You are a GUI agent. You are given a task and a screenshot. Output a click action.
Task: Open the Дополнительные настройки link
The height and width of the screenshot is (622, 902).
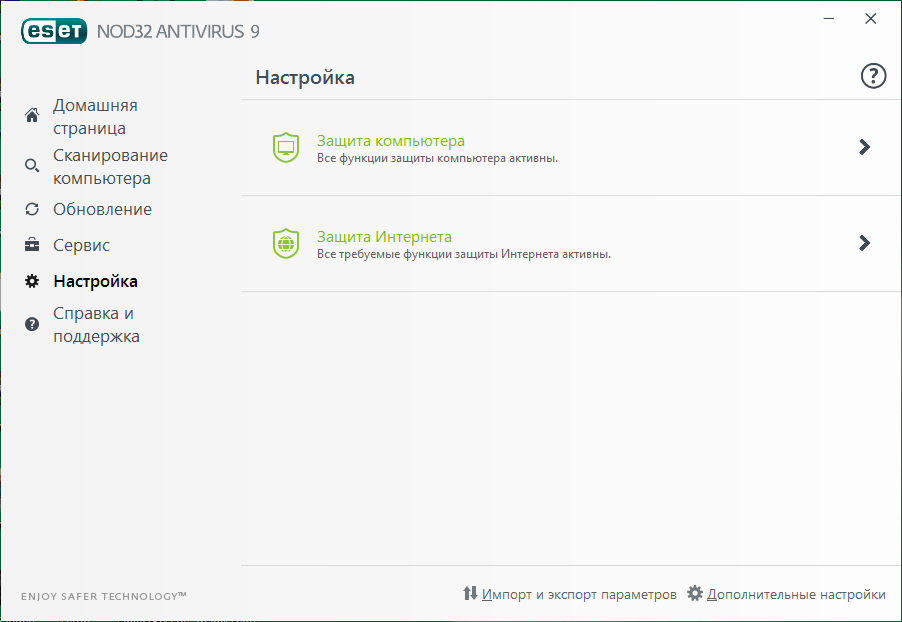pos(796,594)
